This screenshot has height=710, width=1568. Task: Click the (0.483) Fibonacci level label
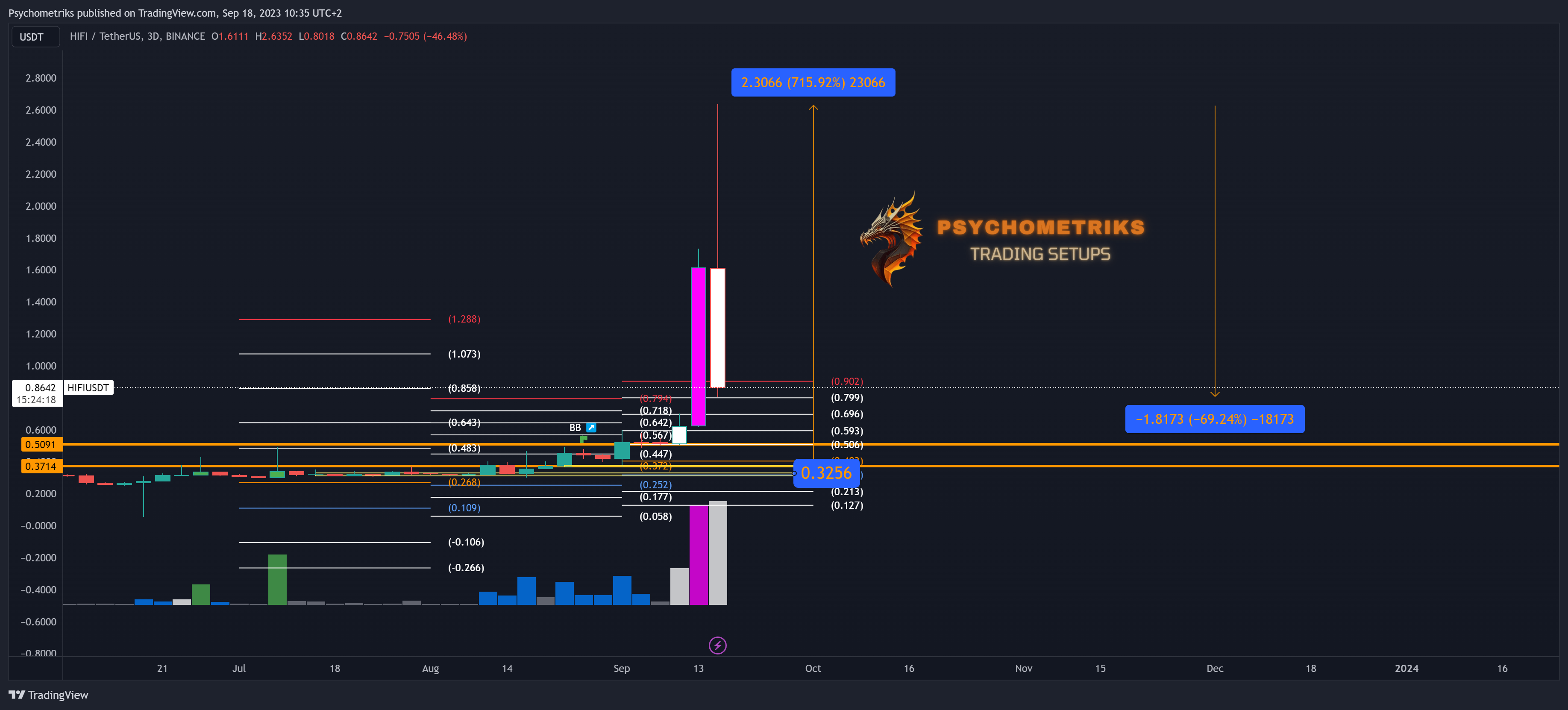tap(464, 449)
